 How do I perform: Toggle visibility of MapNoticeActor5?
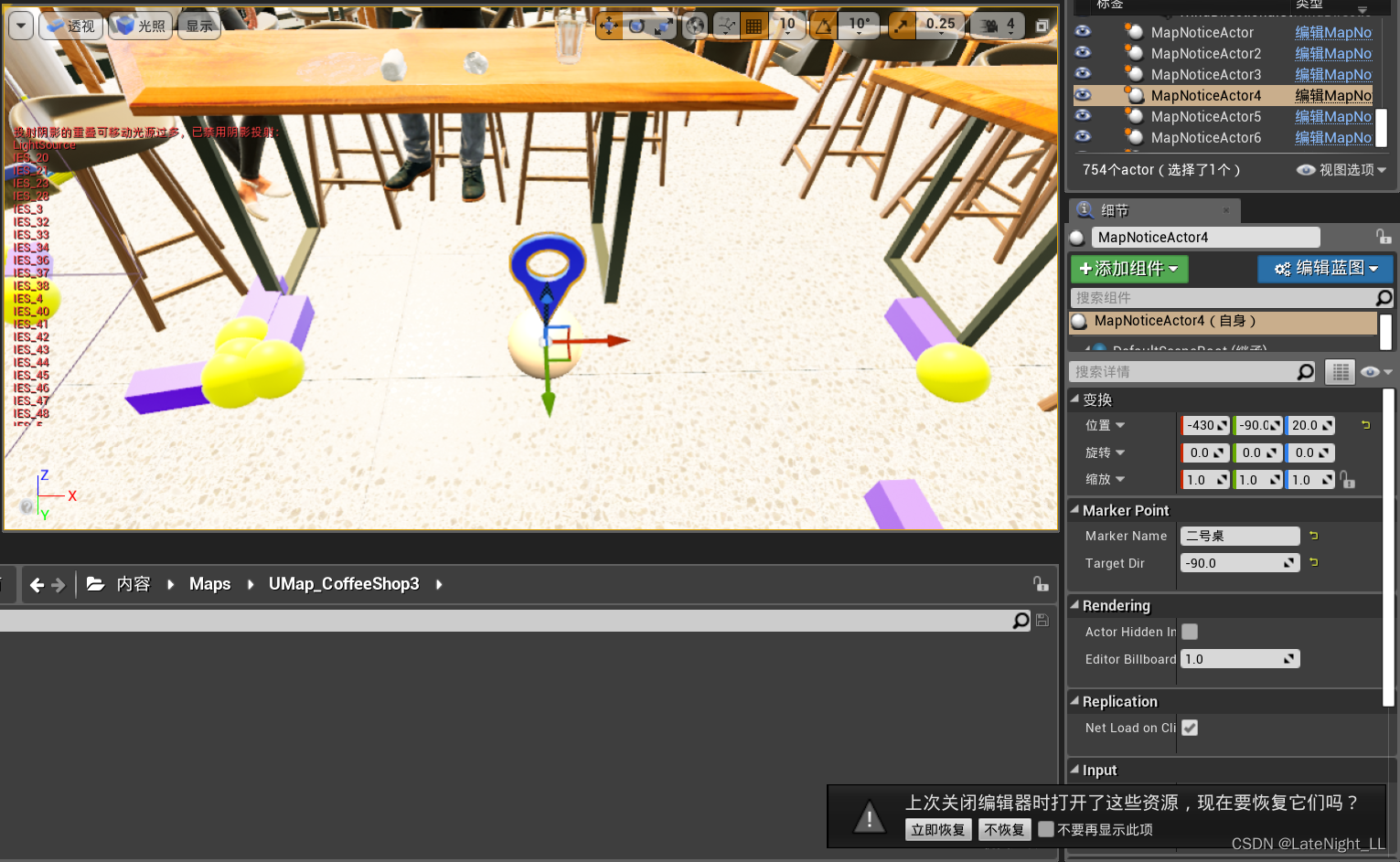coord(1083,115)
